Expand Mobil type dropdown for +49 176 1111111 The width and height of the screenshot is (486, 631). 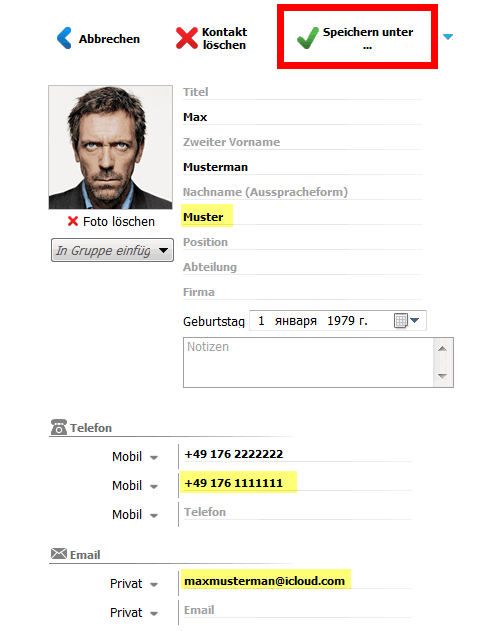click(154, 487)
